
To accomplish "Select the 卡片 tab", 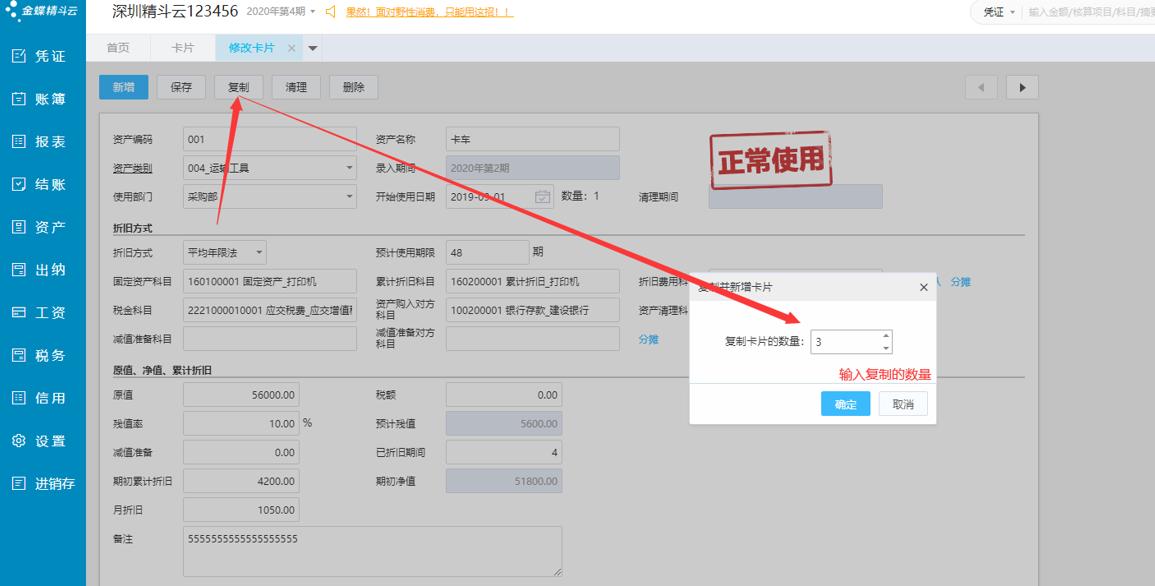I will point(184,46).
